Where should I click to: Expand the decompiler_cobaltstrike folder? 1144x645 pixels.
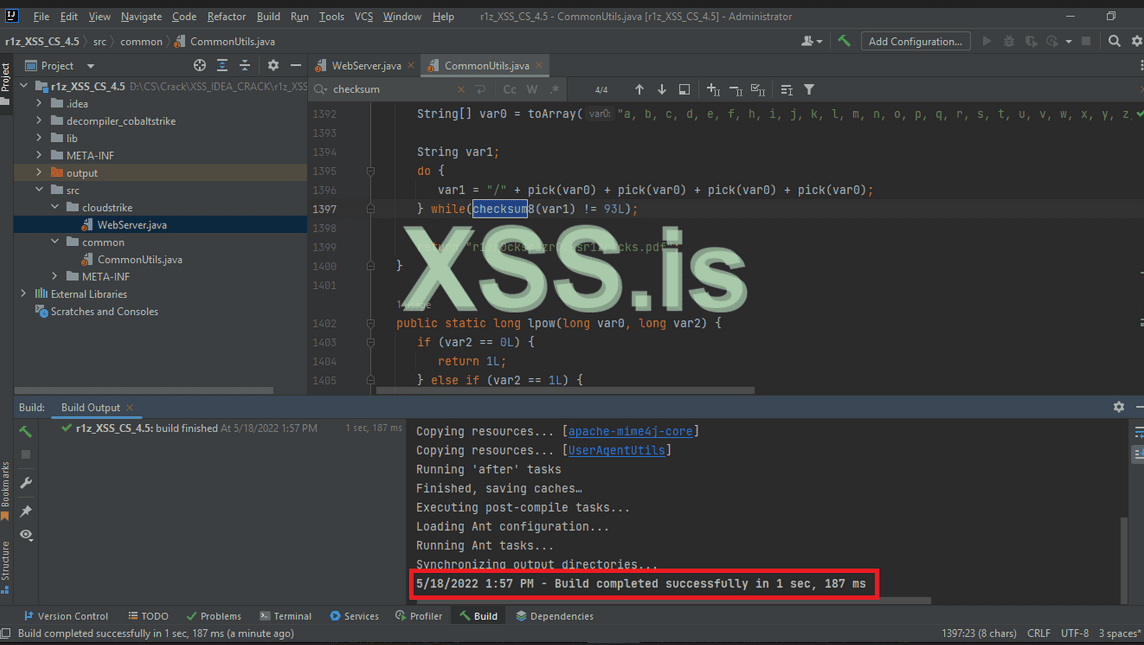pos(39,121)
